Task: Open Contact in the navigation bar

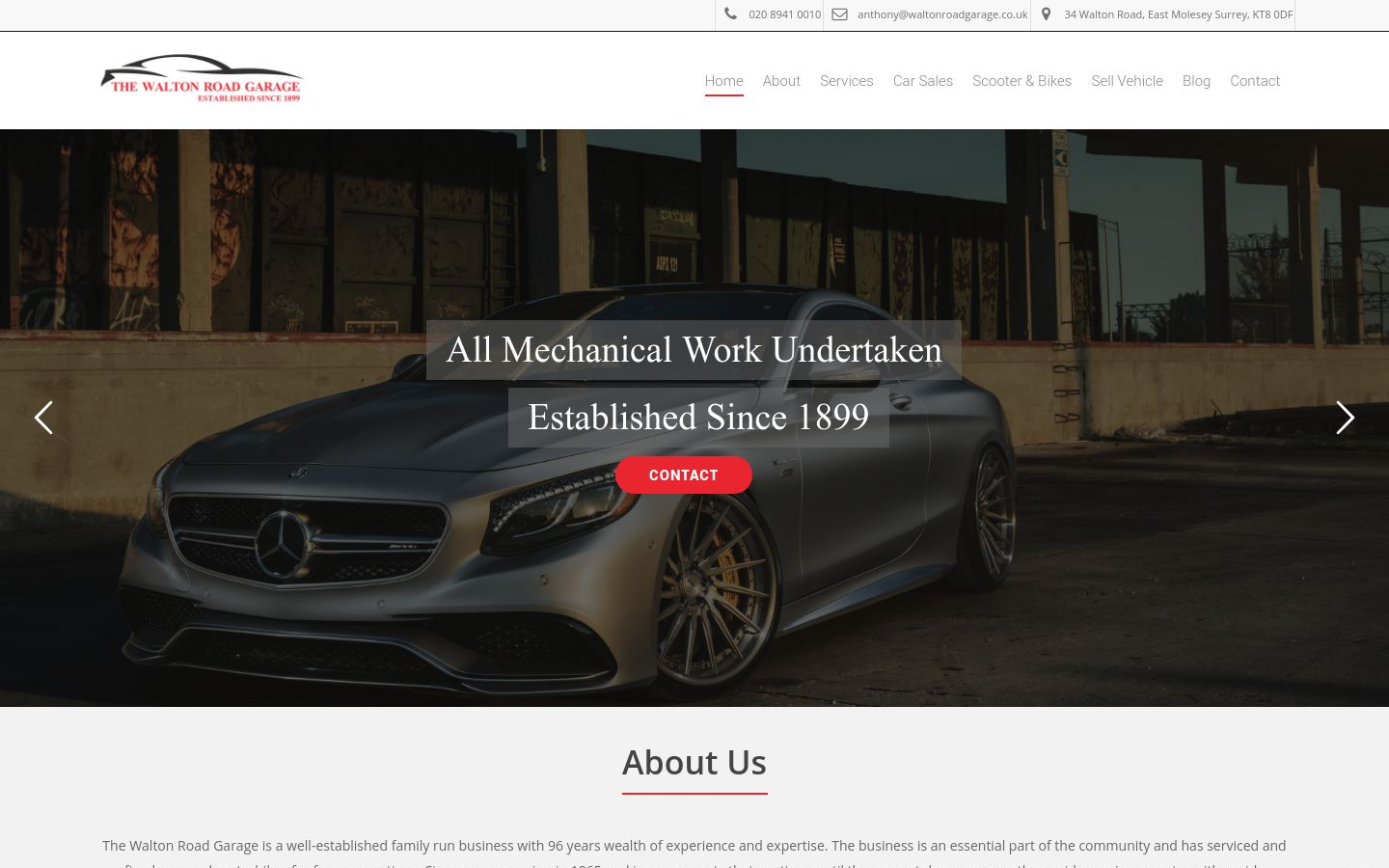Action: pyautogui.click(x=1254, y=81)
